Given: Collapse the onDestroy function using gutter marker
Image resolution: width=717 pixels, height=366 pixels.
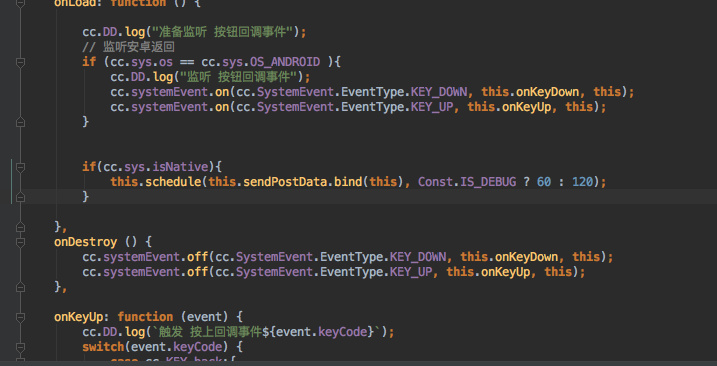Looking at the screenshot, I should tap(20, 242).
